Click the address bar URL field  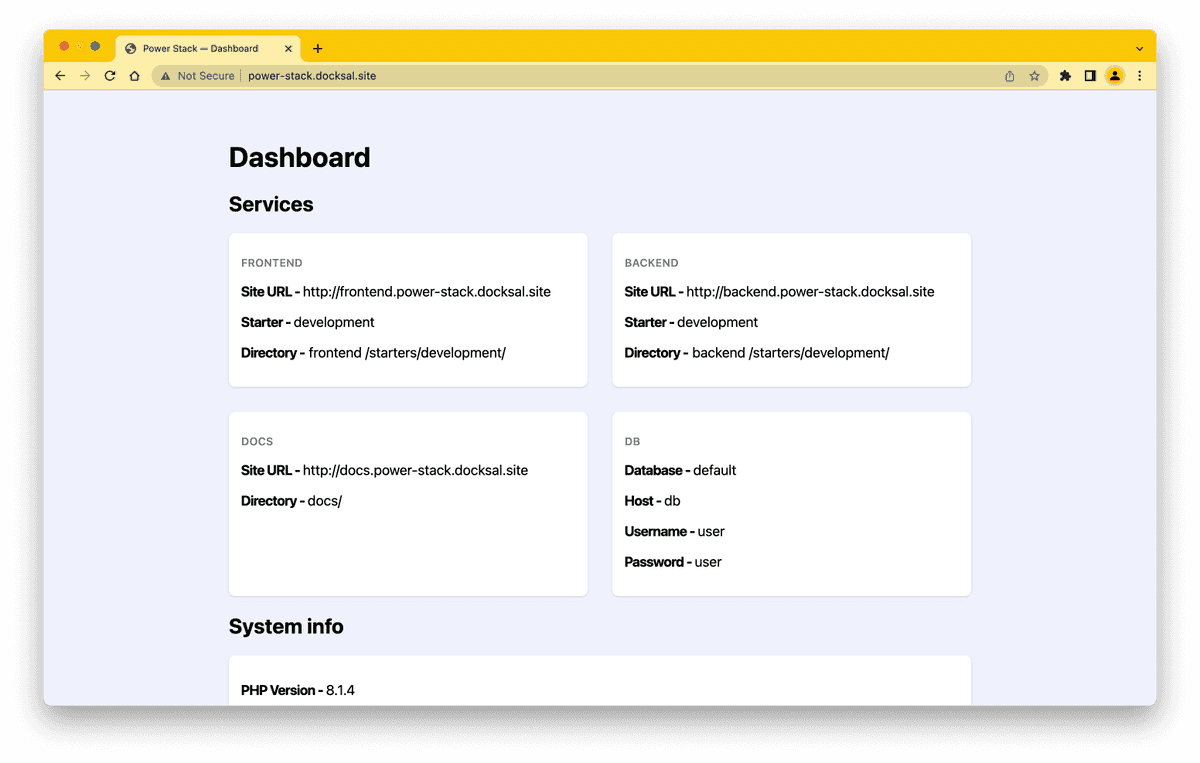pyautogui.click(x=600, y=76)
